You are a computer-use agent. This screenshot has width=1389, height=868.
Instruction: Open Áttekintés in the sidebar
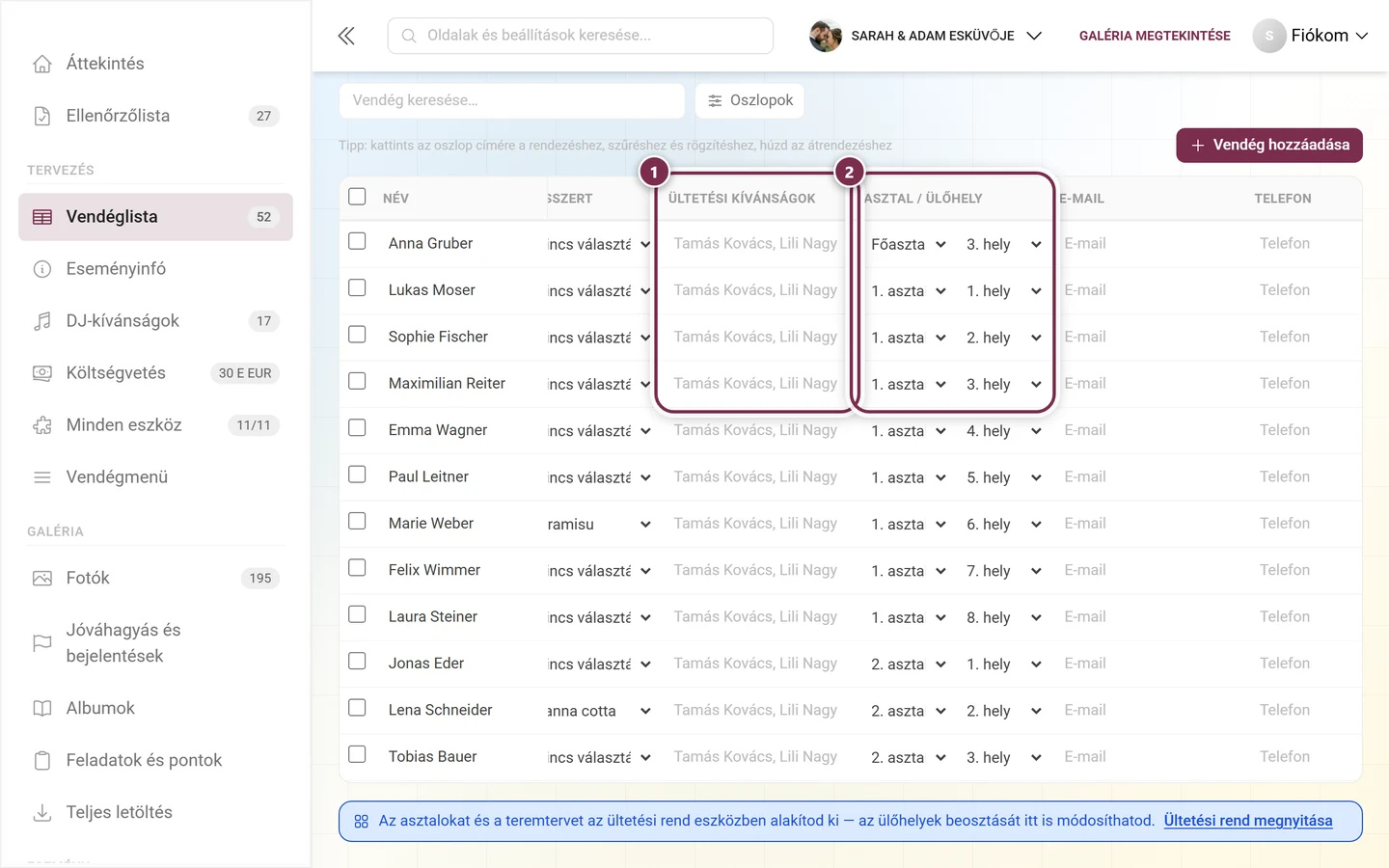[x=155, y=64]
